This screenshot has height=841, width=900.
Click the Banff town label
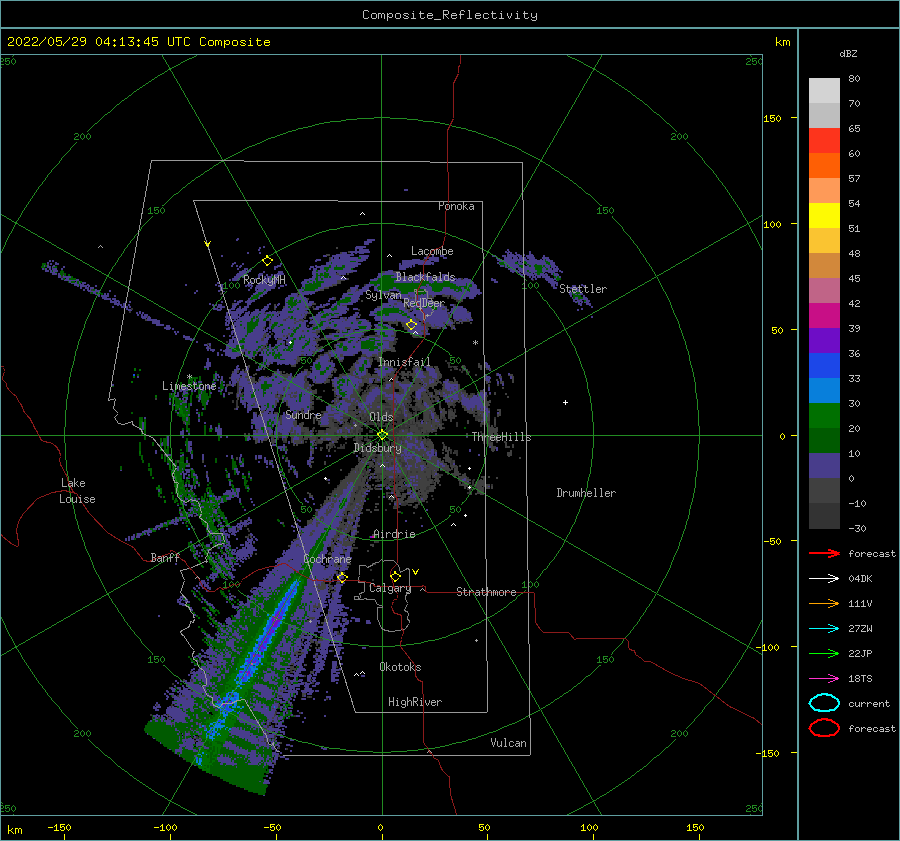point(165,558)
